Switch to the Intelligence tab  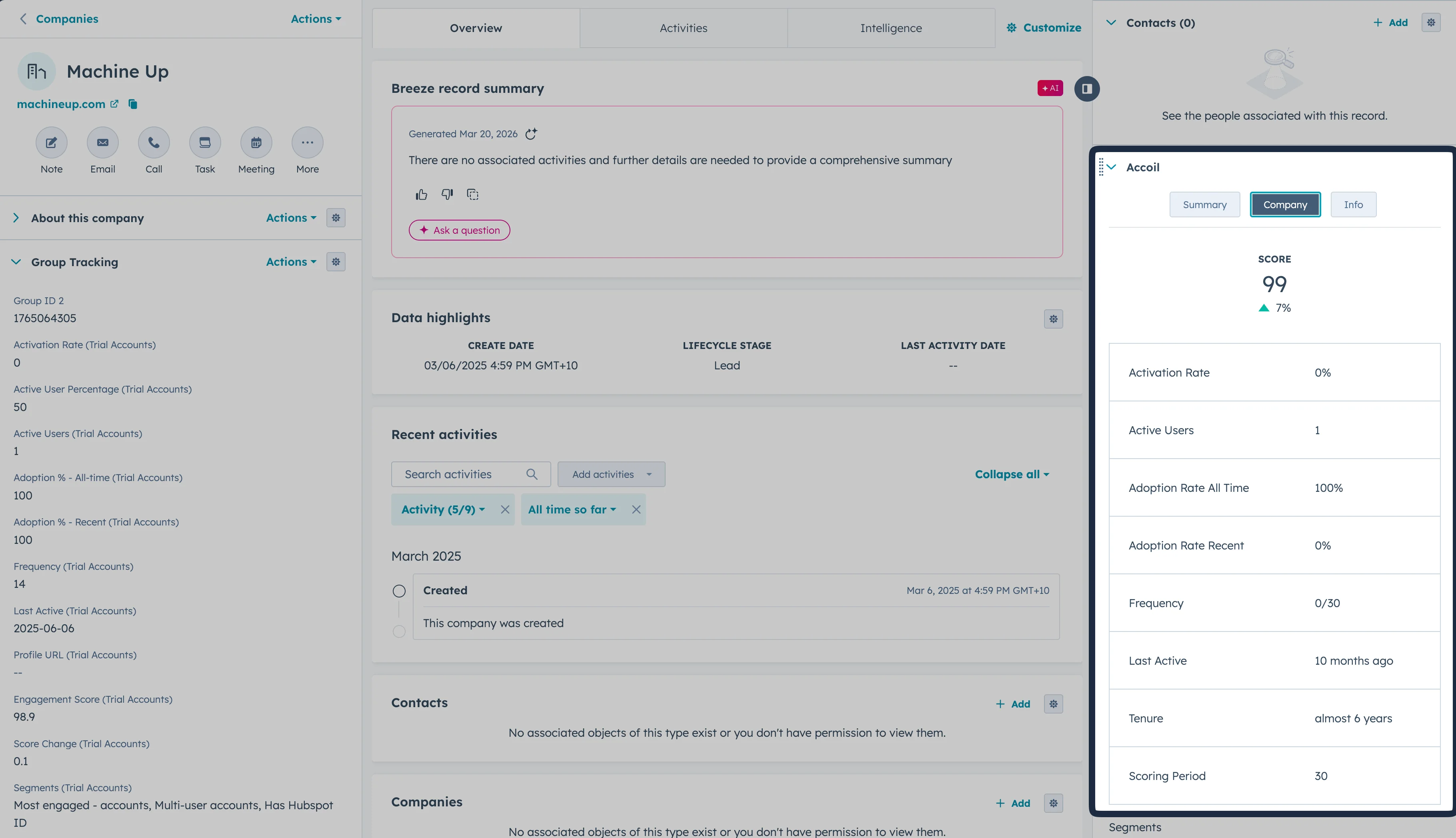[x=890, y=28]
